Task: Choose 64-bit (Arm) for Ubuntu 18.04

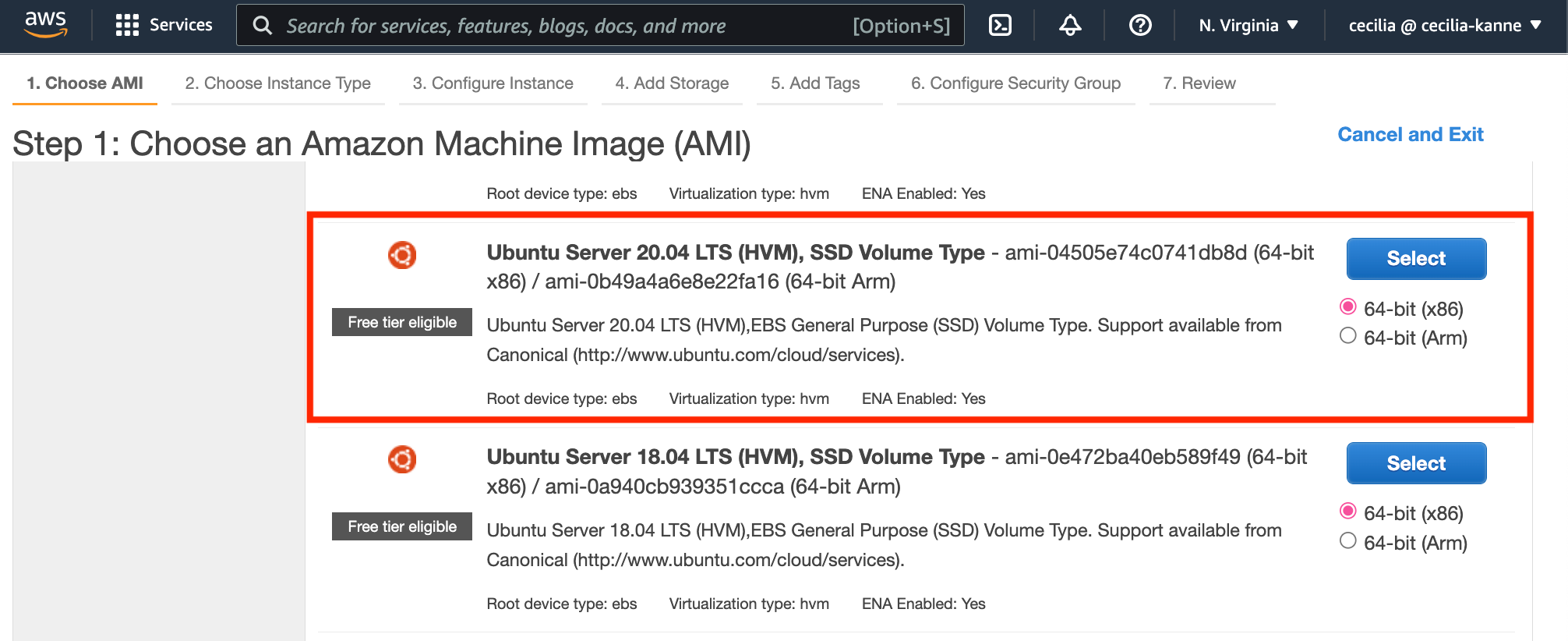Action: 1347,540
